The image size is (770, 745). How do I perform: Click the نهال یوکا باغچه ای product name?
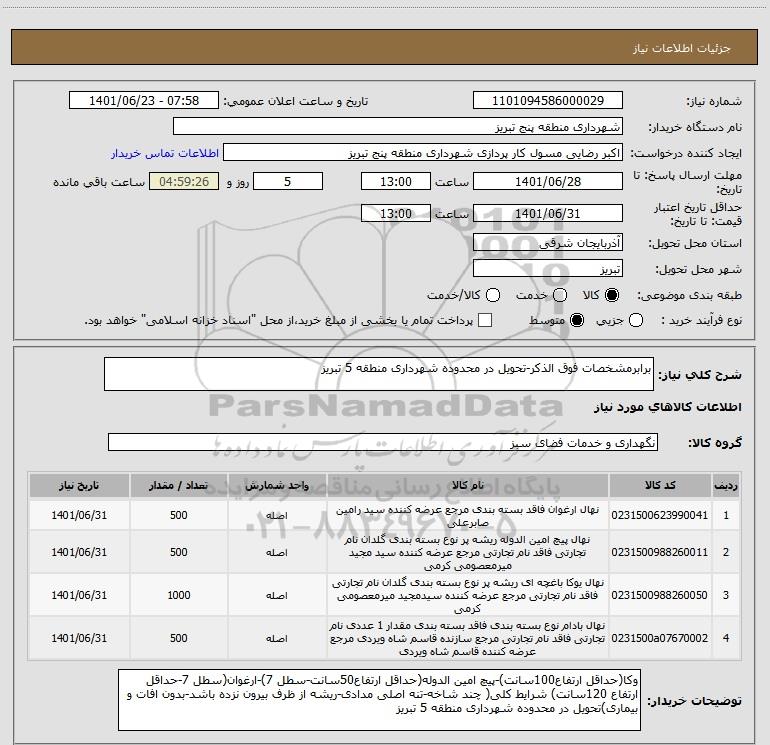[468, 595]
